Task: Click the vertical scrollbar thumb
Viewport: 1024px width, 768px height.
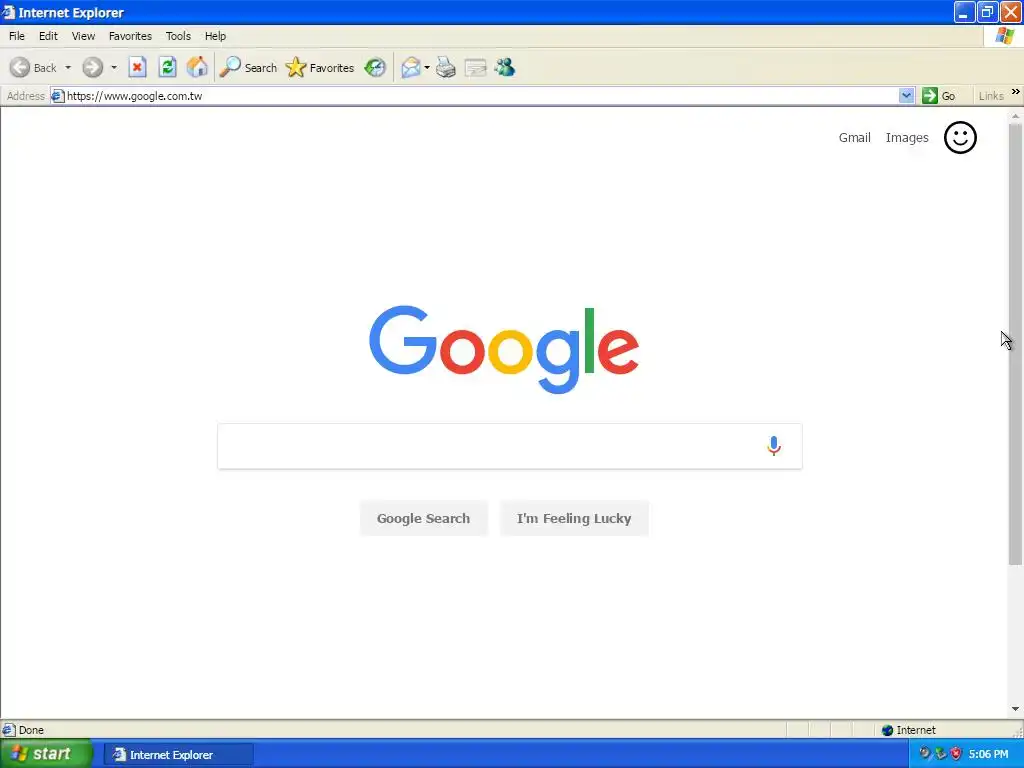Action: point(1015,344)
